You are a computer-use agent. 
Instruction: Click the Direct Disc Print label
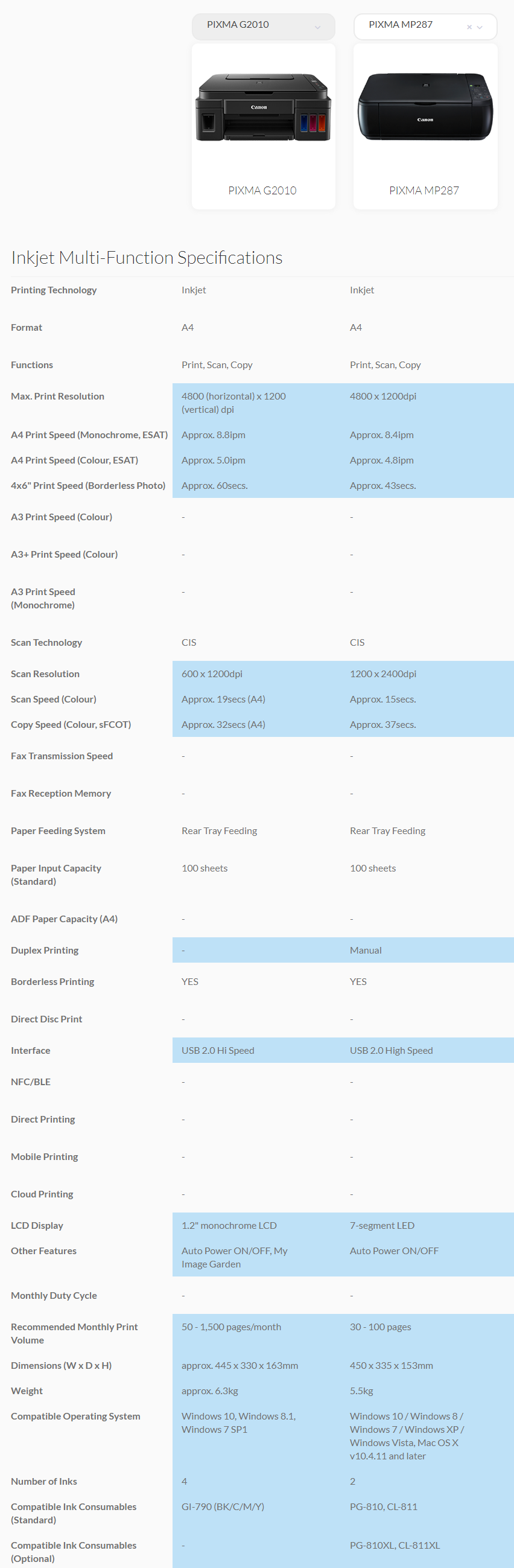[x=46, y=1019]
